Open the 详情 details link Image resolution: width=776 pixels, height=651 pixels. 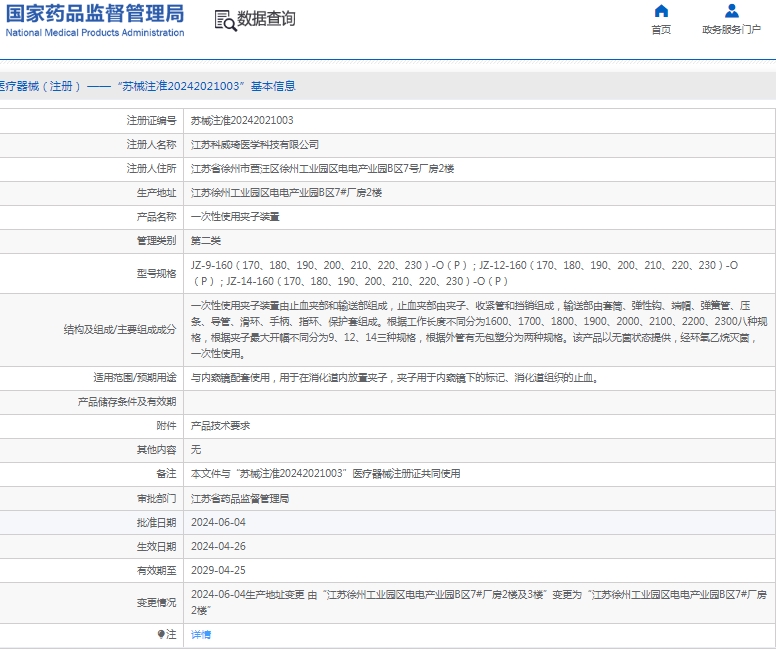(201, 634)
